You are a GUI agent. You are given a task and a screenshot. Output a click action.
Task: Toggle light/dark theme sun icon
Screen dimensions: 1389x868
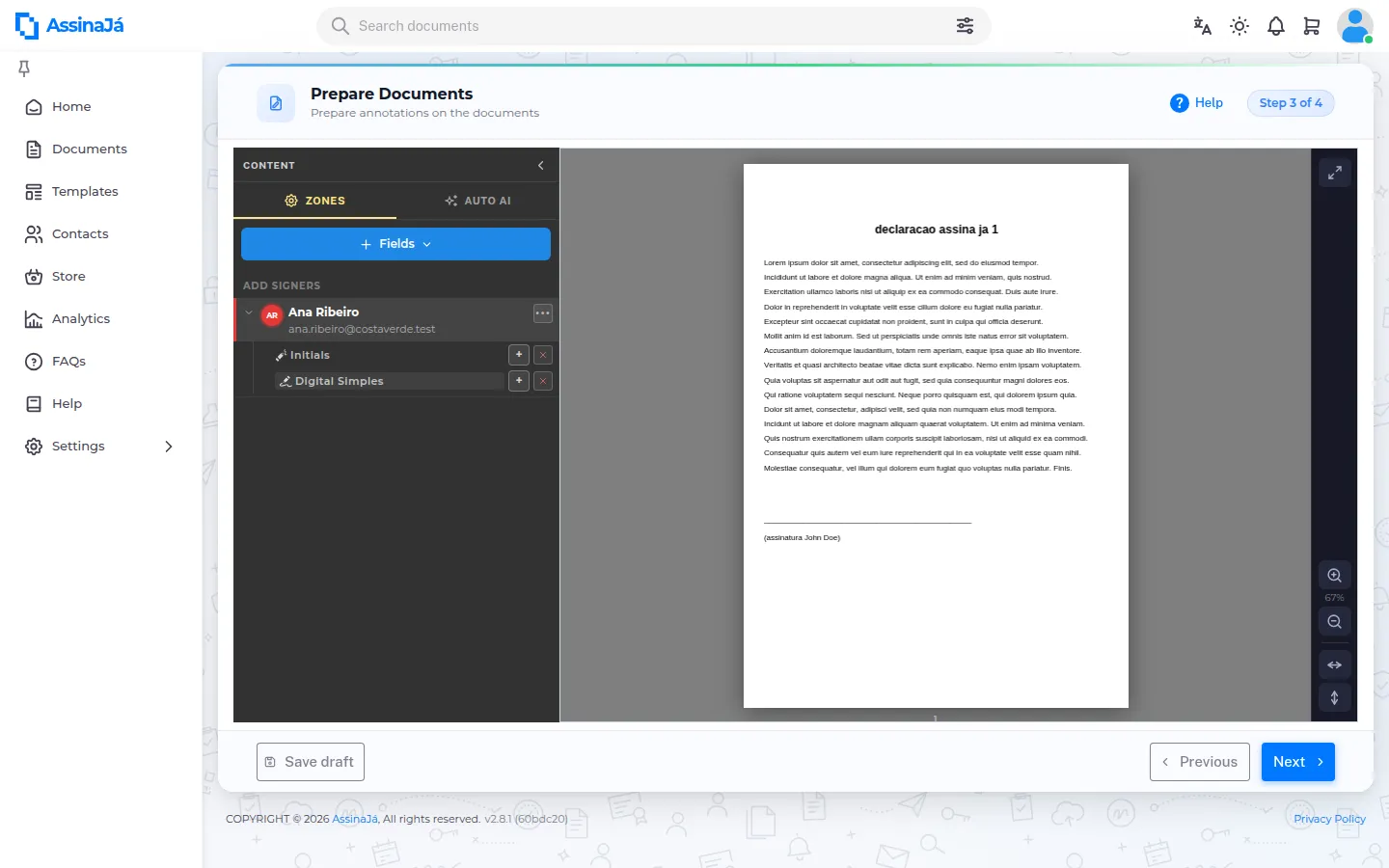pos(1239,26)
